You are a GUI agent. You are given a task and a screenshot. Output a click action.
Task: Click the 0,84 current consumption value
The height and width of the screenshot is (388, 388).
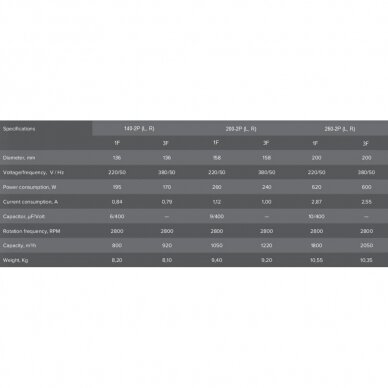point(117,202)
